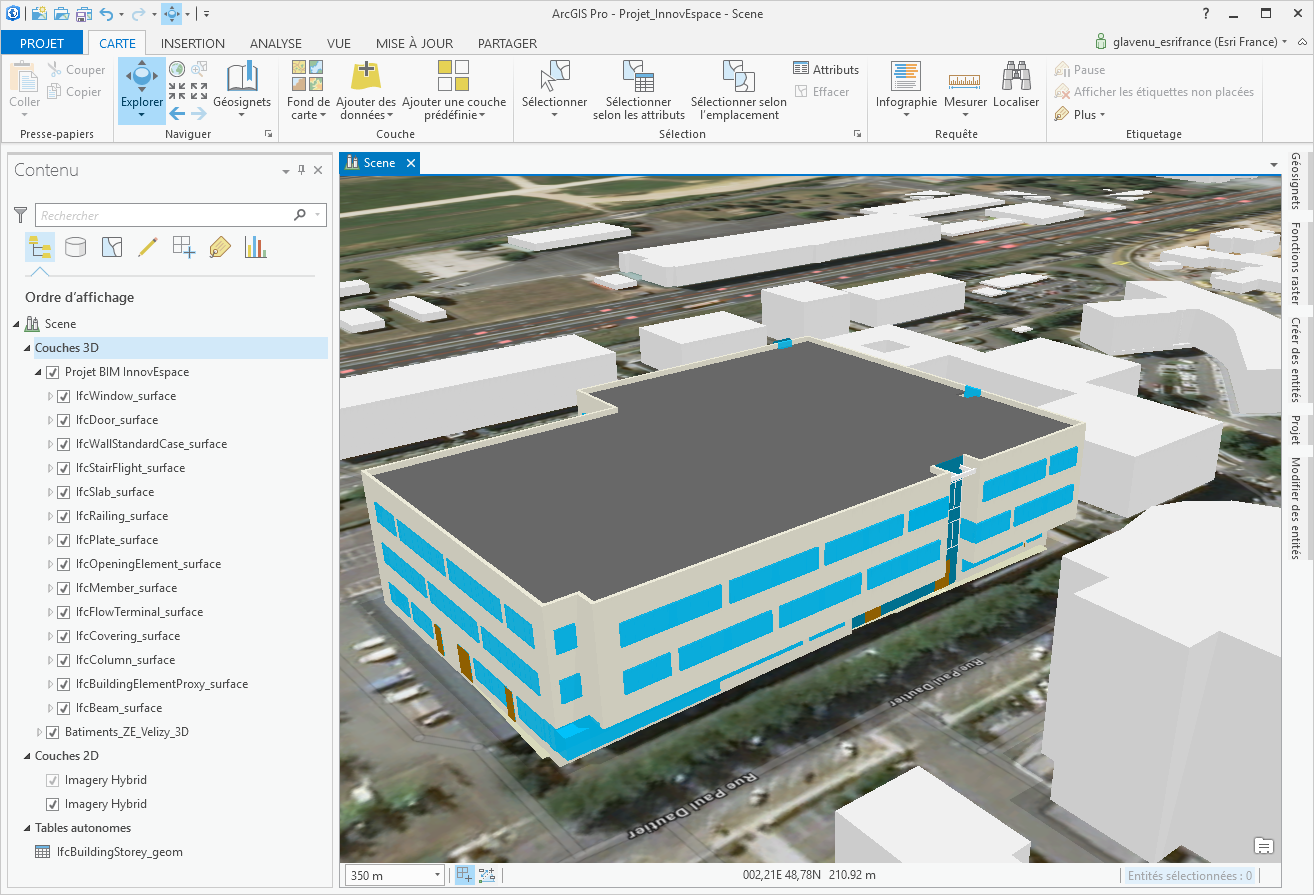
Task: Switch to the MISE À JOUR tab
Action: 414,43
